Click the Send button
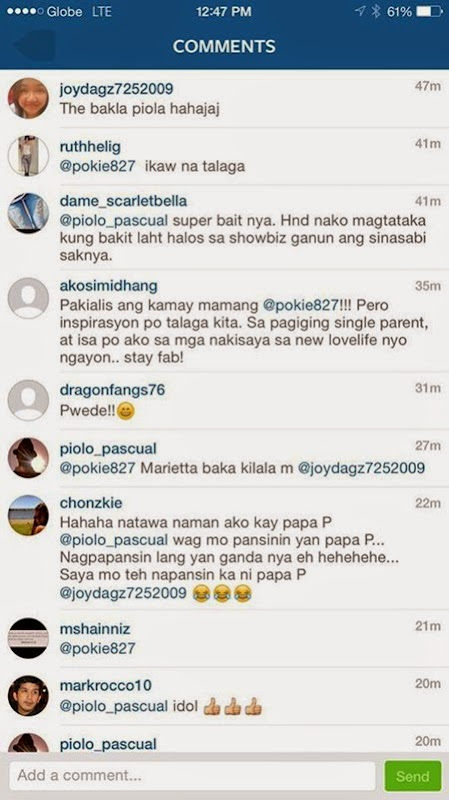449x800 pixels. (412, 776)
